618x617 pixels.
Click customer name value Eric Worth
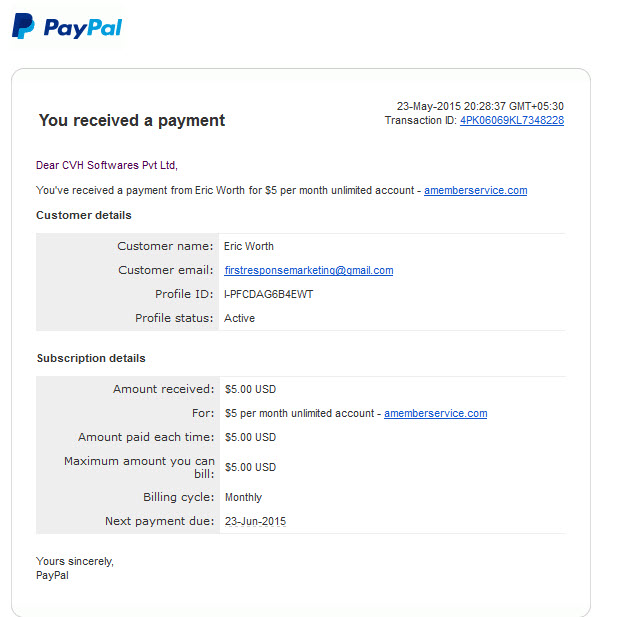point(249,246)
